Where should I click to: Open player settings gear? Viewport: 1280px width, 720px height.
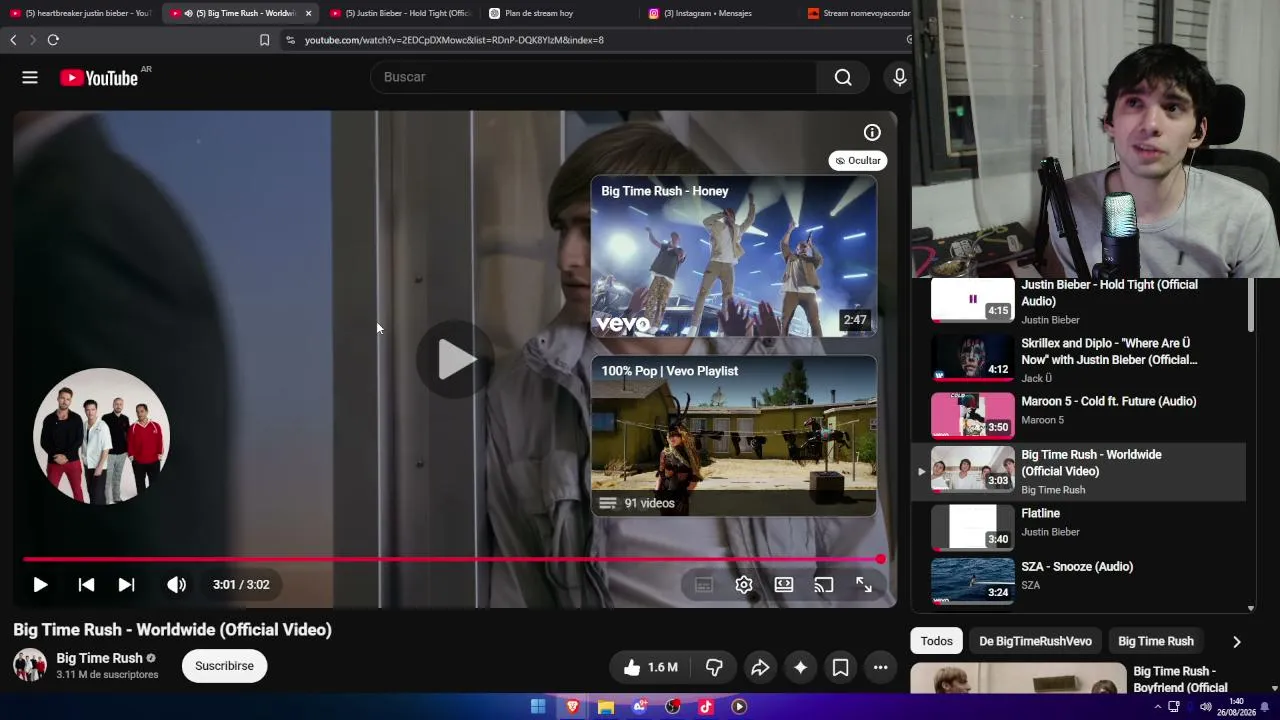tap(744, 585)
